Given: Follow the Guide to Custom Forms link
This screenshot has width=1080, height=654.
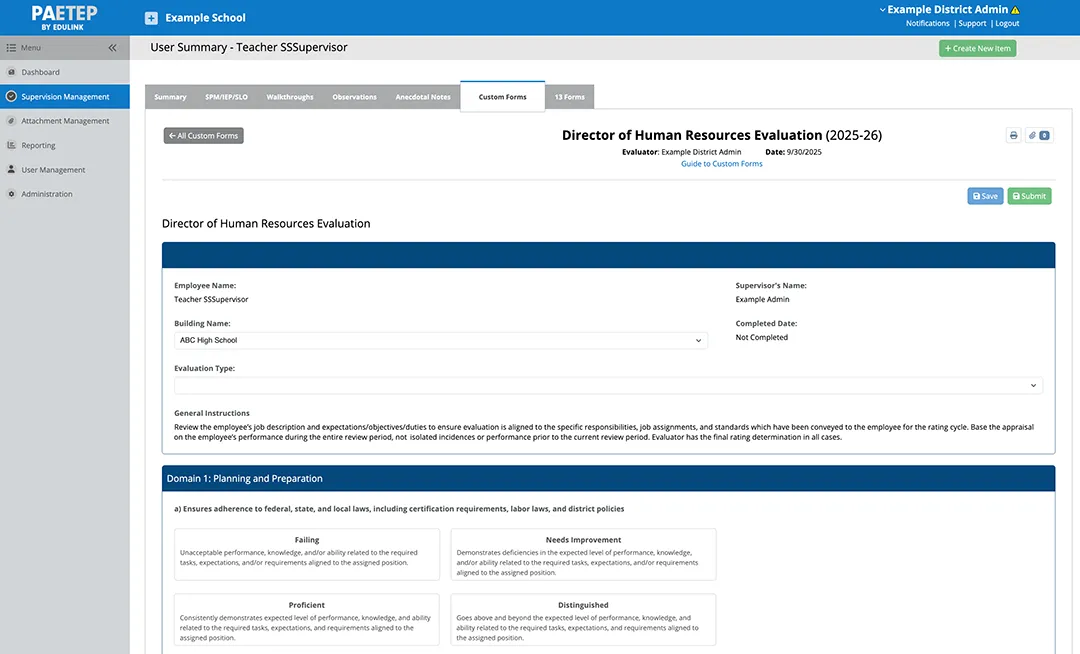Looking at the screenshot, I should click(x=721, y=164).
